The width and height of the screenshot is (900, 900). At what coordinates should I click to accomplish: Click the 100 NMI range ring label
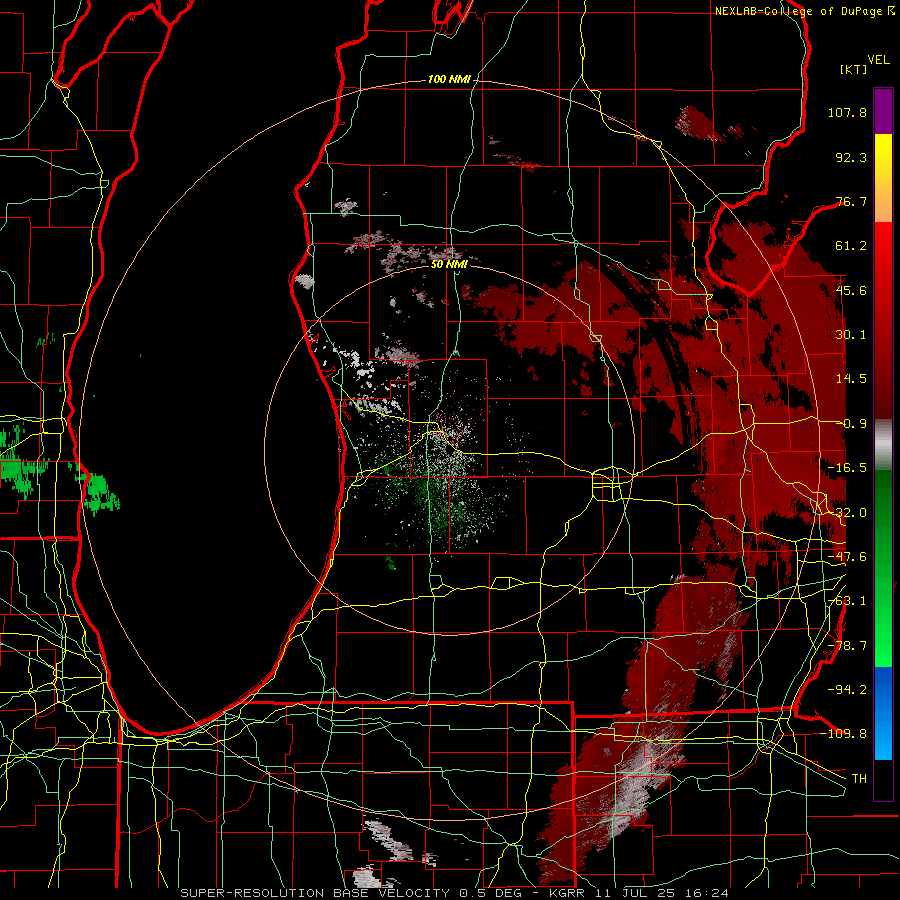click(x=449, y=79)
